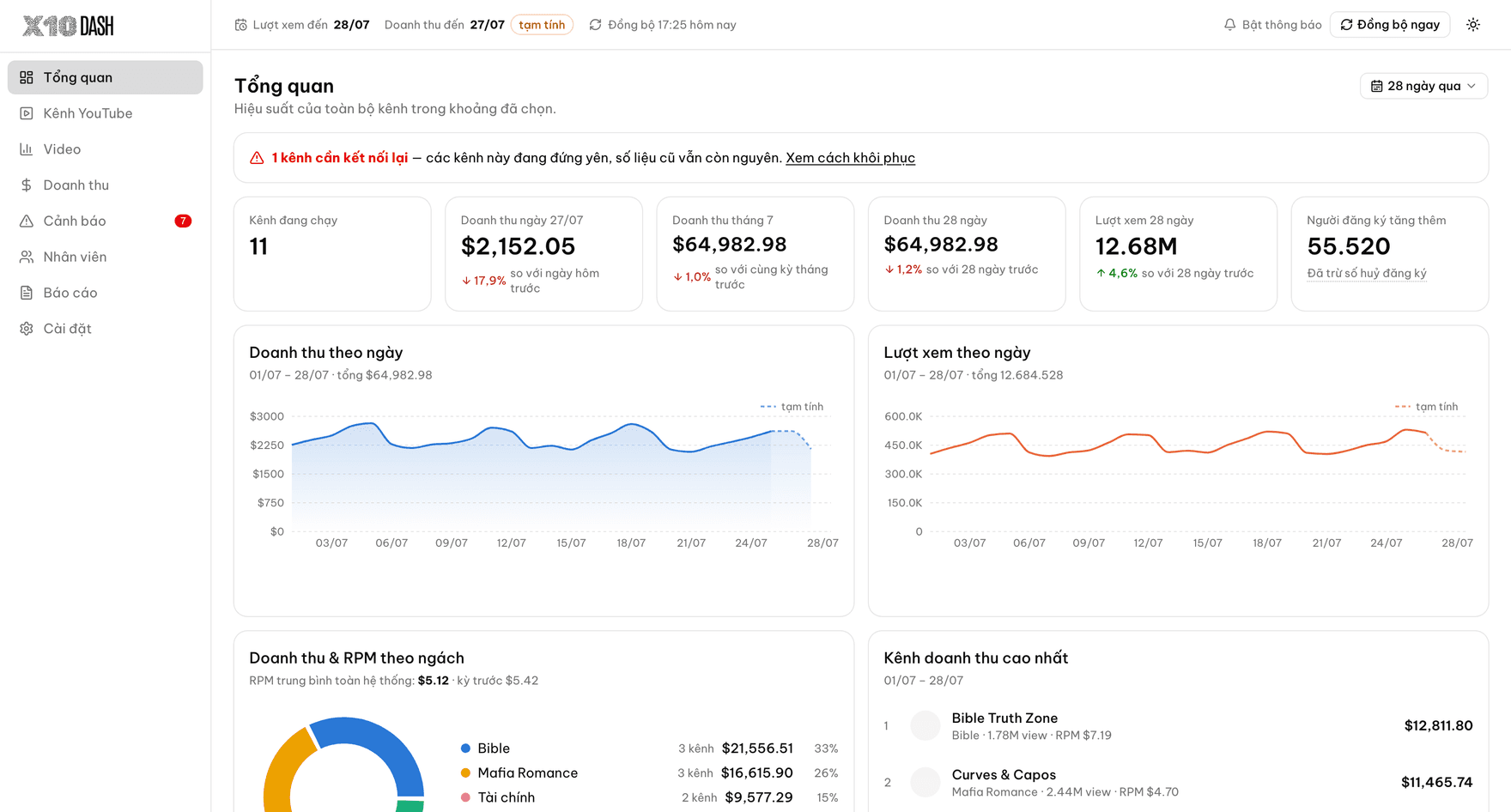Click the $16,615.90 Mafia Romance revenue
Viewport: 1511px width, 812px height.
[757, 773]
